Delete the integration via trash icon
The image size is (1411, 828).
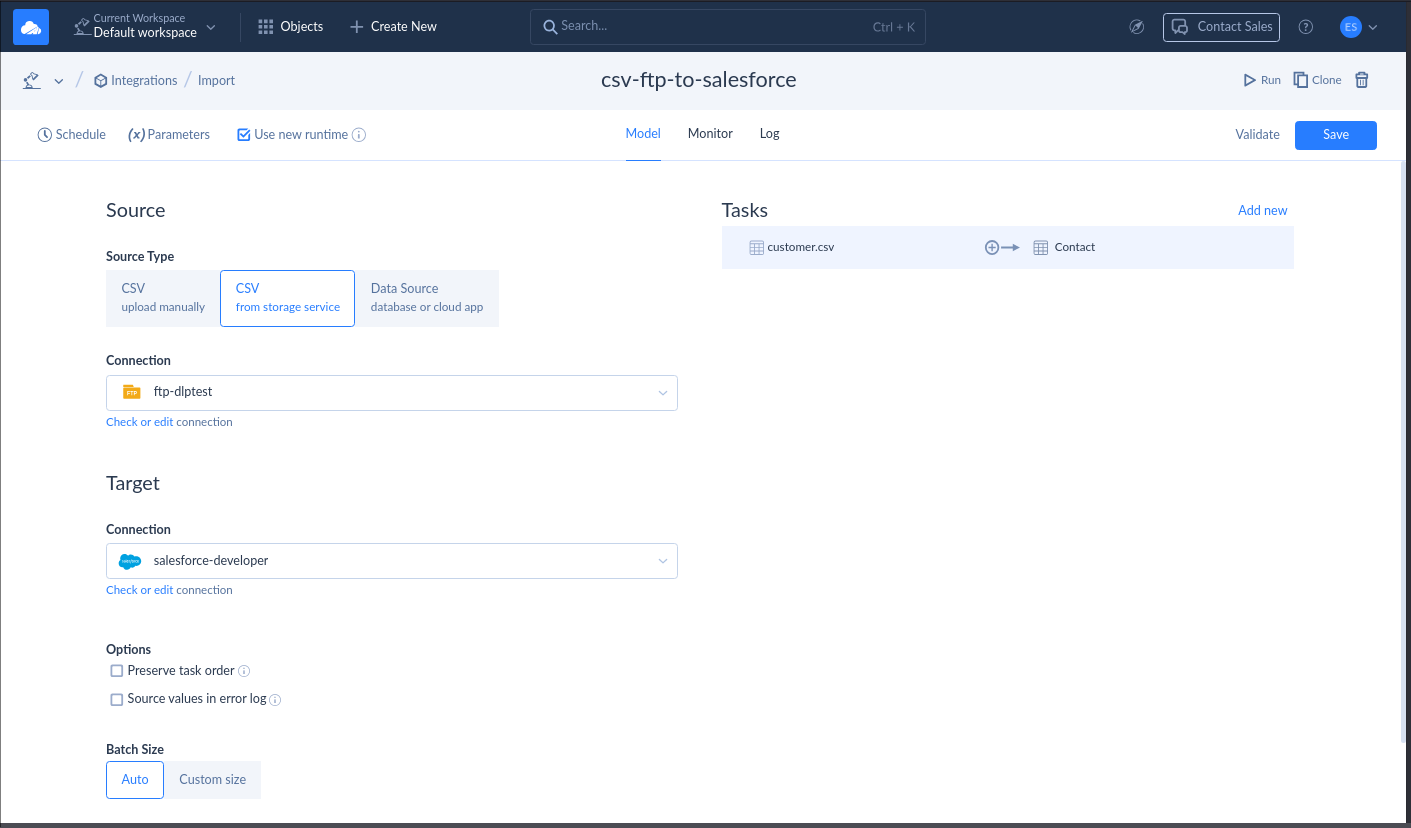pyautogui.click(x=1361, y=79)
